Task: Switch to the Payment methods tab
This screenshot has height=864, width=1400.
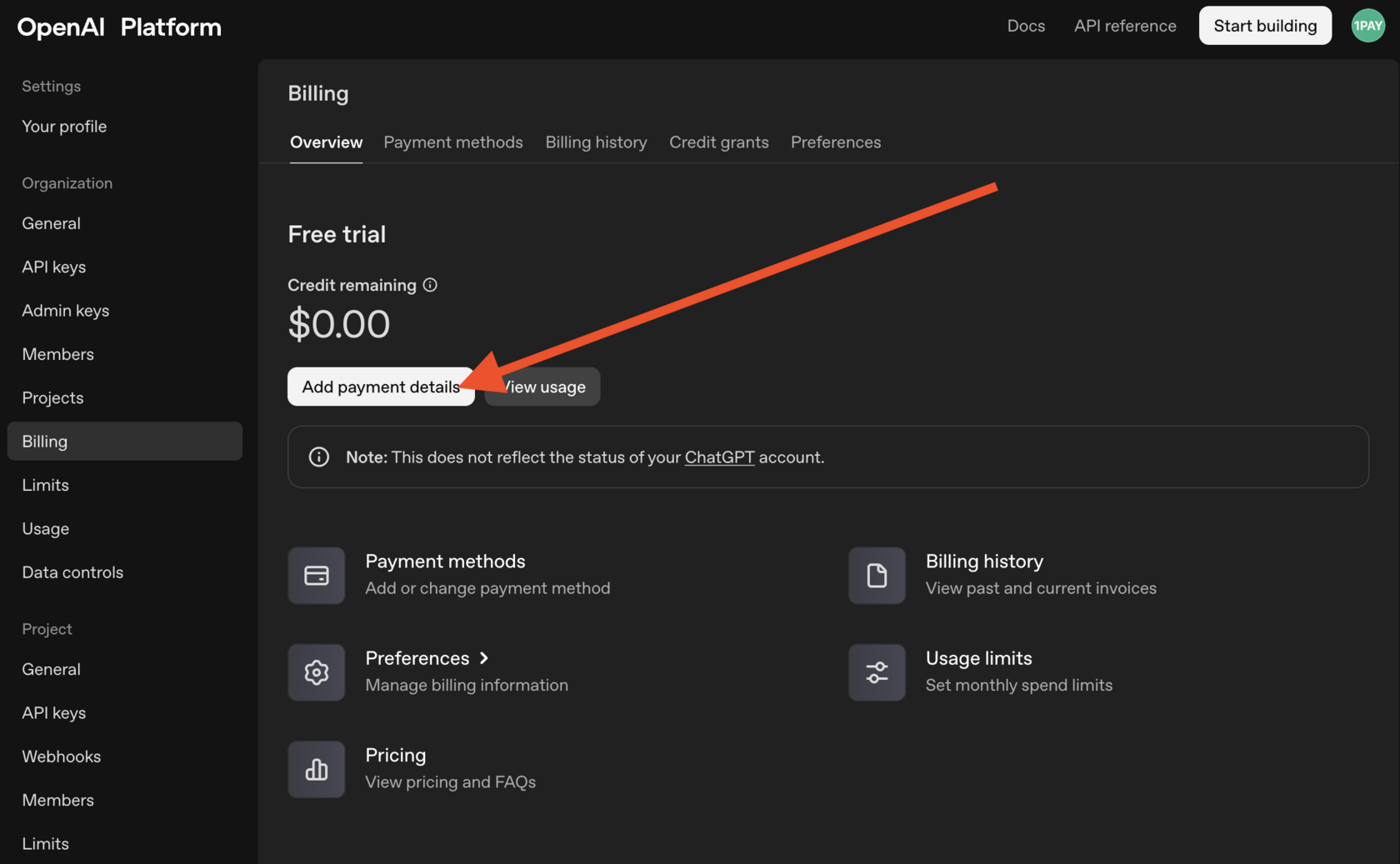Action: click(453, 142)
